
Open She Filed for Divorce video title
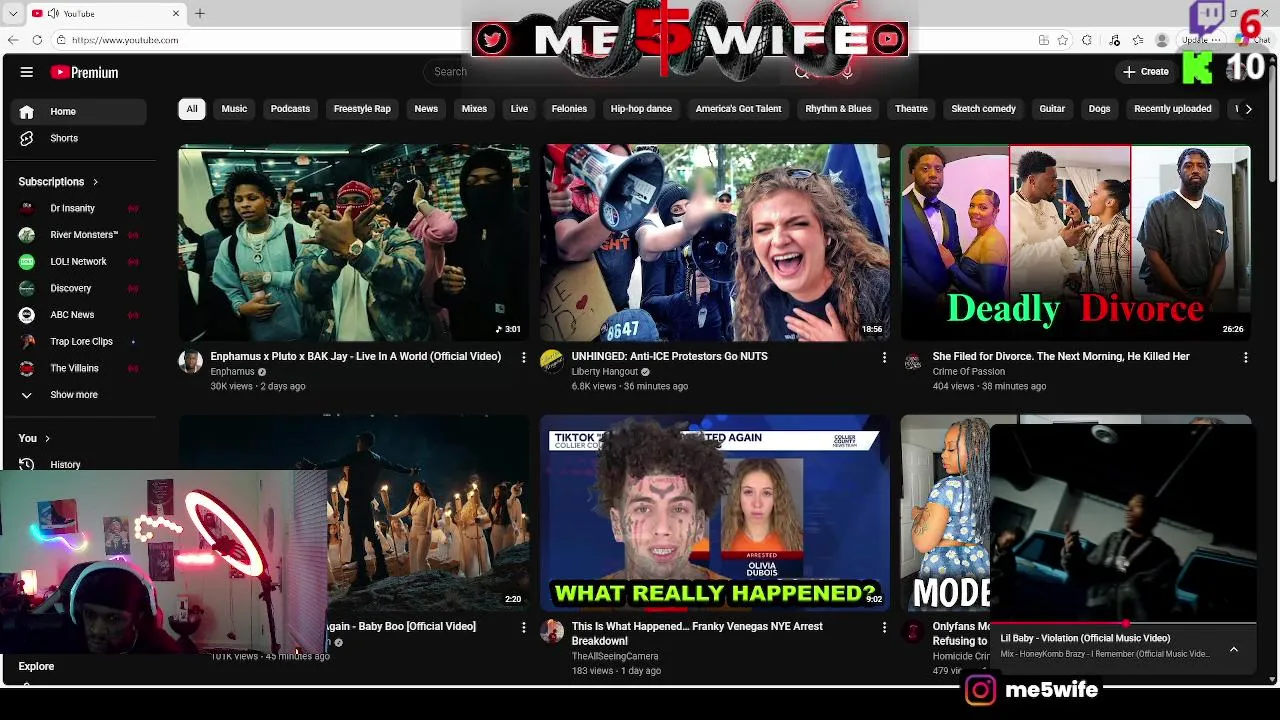pos(1060,356)
